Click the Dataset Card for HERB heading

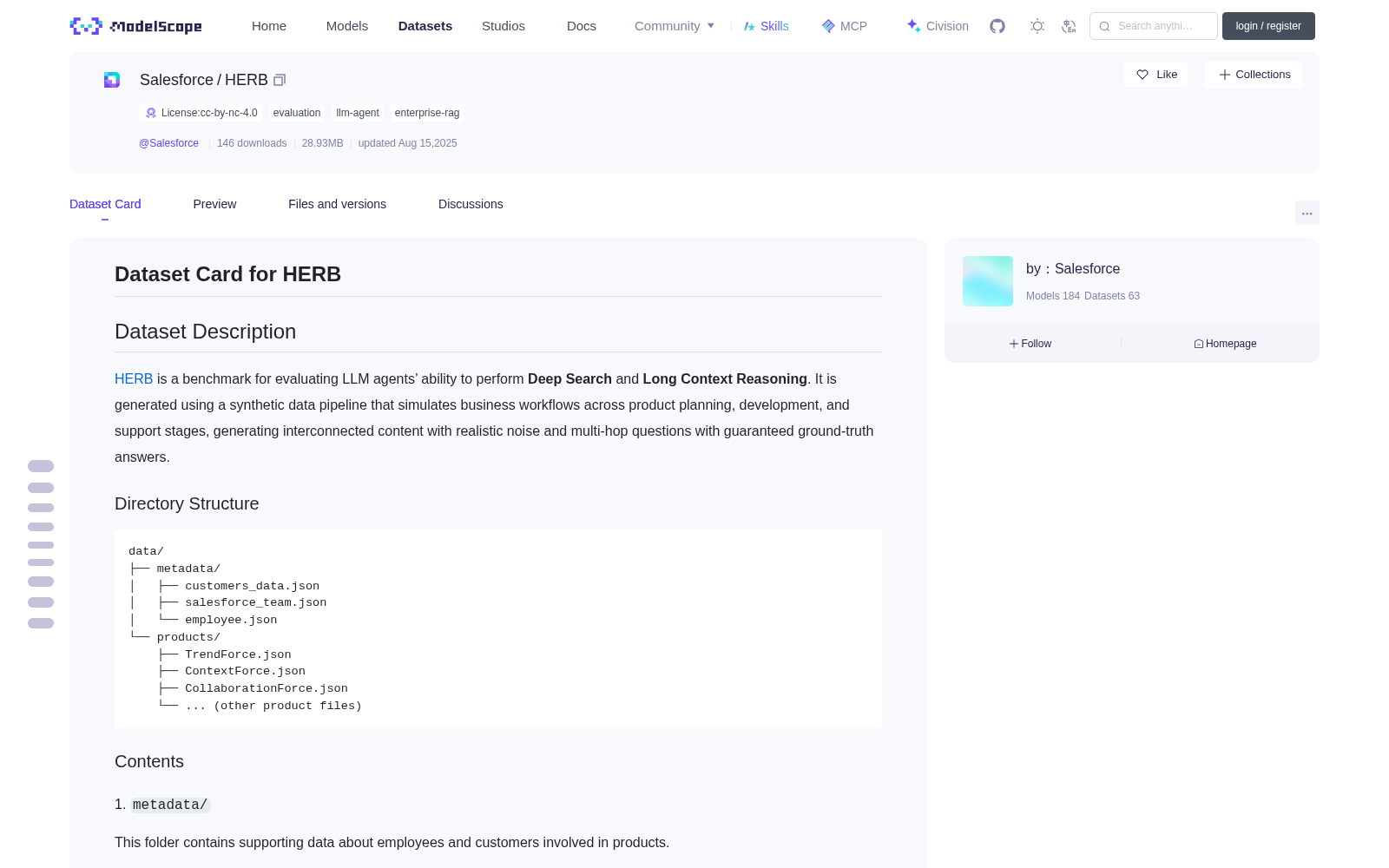(227, 274)
